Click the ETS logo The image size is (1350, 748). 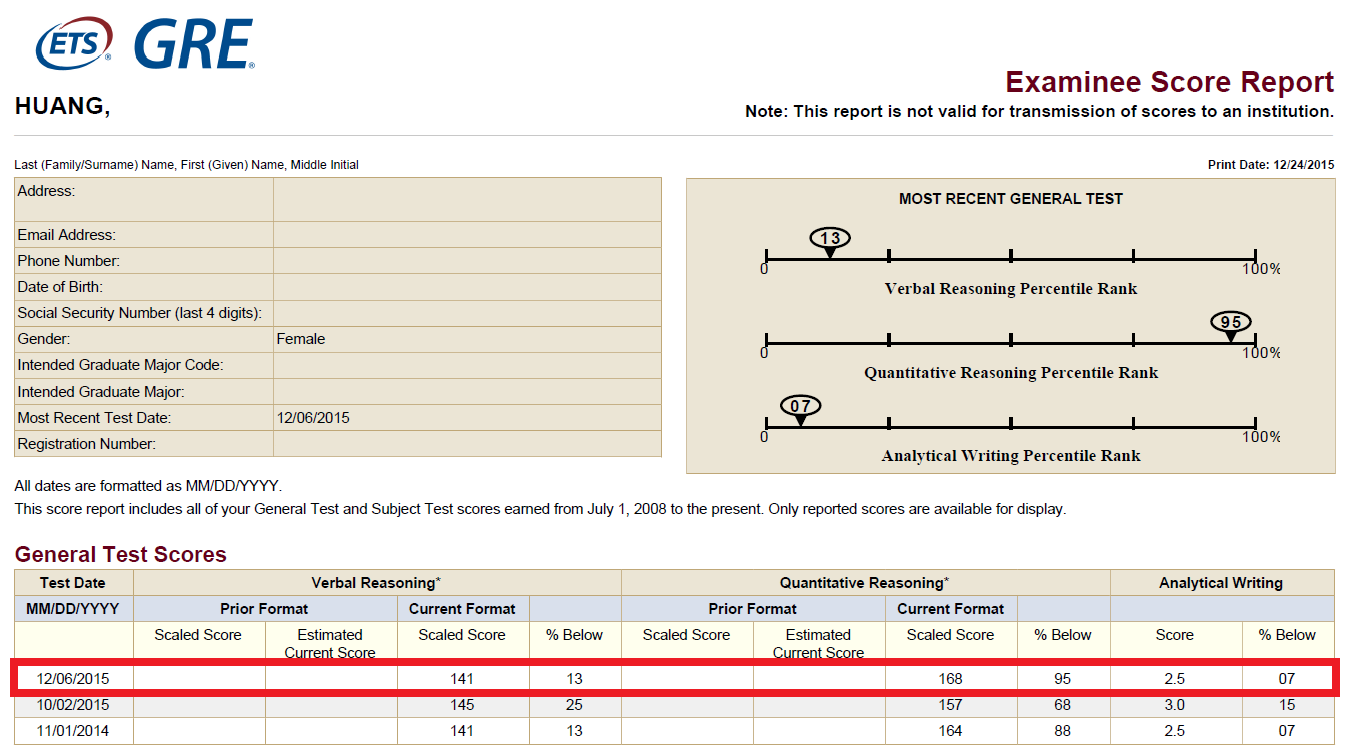[x=74, y=44]
